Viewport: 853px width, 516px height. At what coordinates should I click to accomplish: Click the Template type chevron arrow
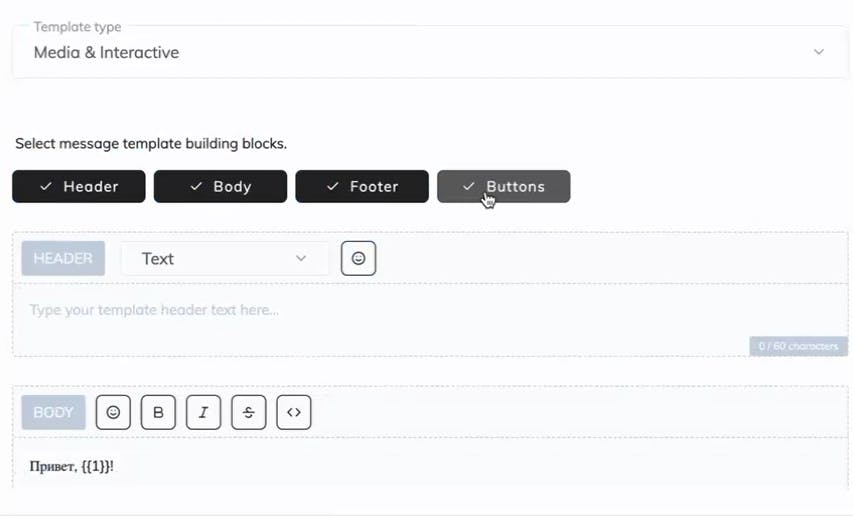(x=819, y=52)
